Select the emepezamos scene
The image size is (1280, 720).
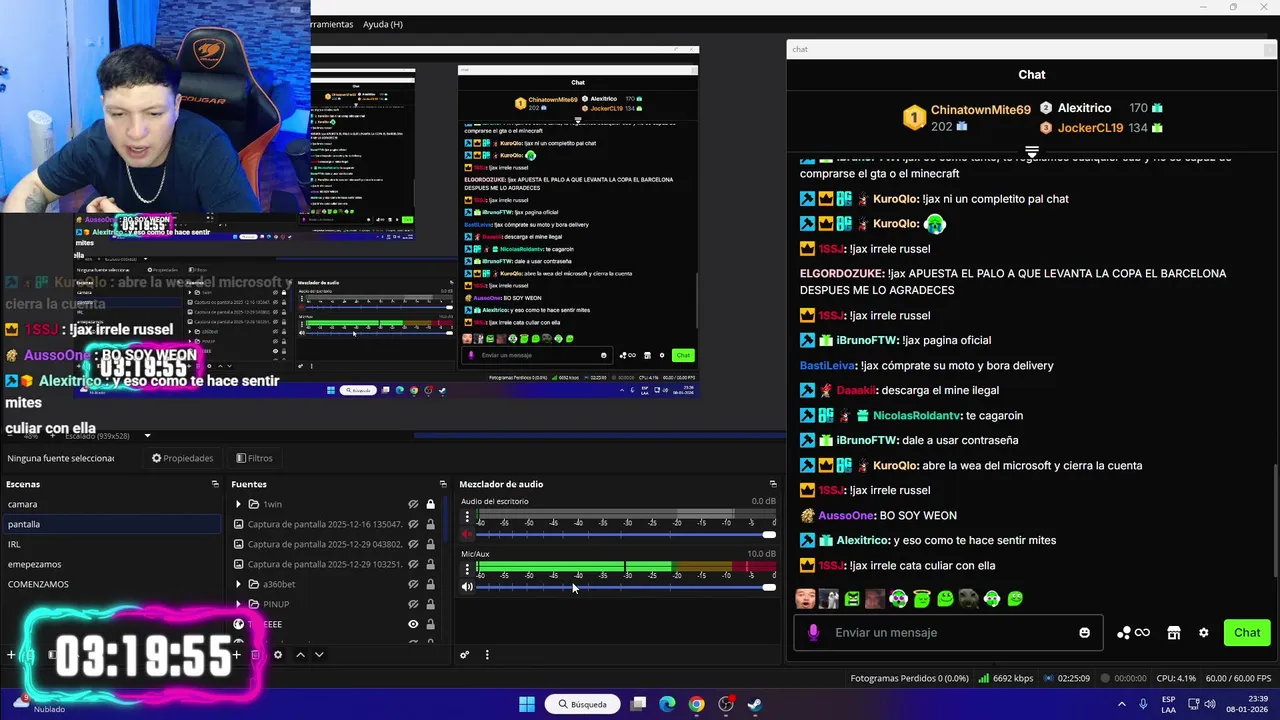tap(111, 564)
